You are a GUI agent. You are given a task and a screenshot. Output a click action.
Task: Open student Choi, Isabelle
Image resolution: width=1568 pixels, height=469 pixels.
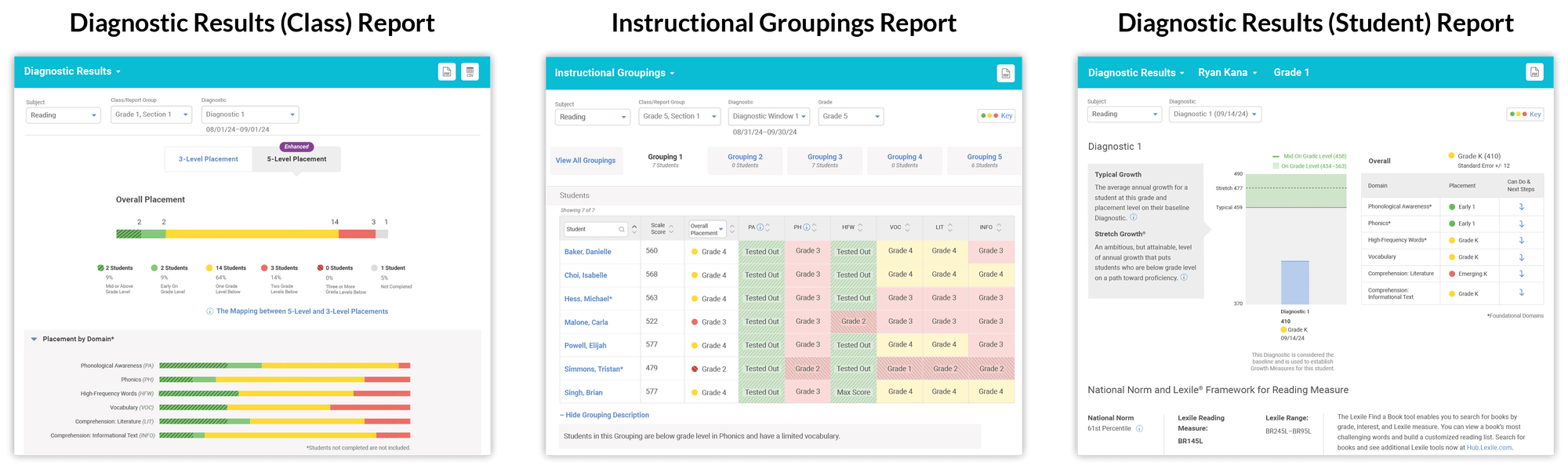(x=586, y=275)
